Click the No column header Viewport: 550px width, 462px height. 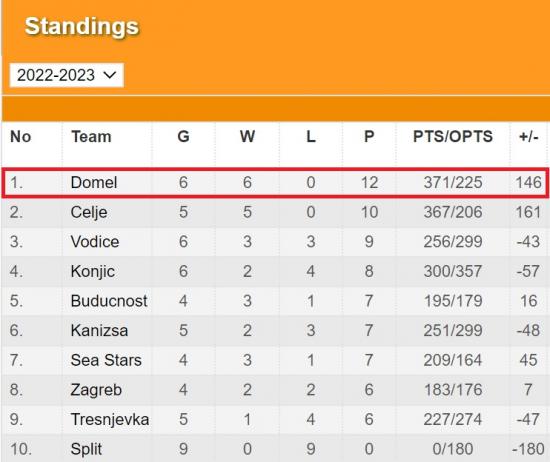21,136
